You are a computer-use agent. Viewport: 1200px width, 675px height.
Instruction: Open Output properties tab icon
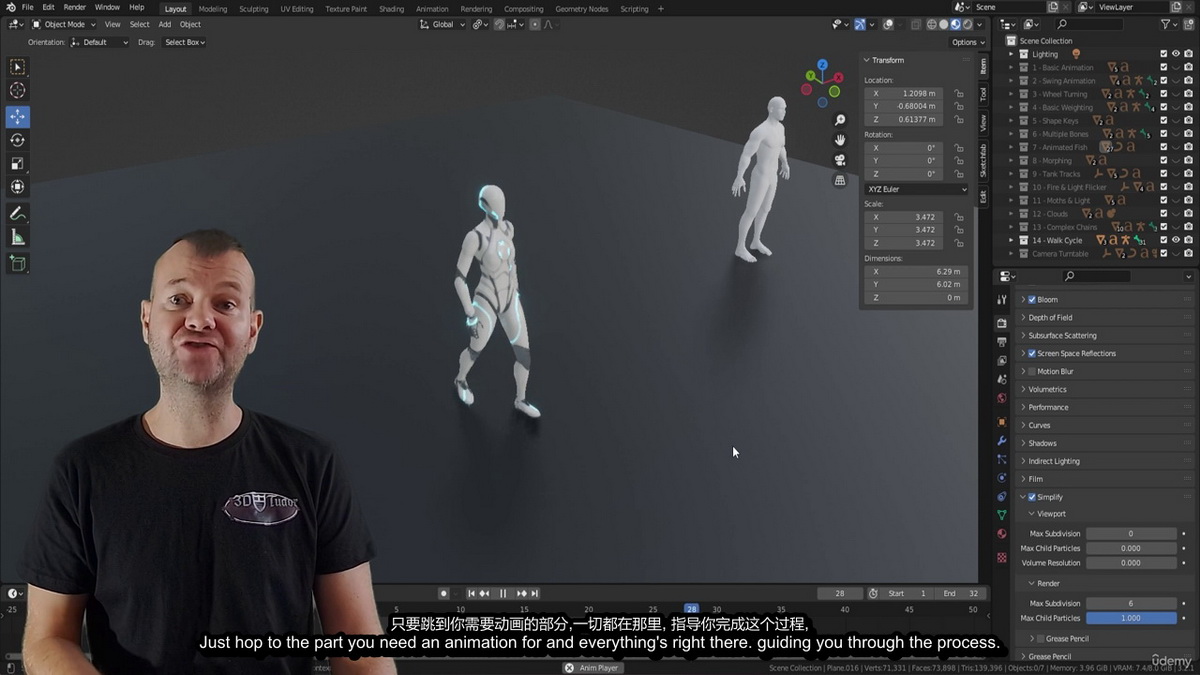click(x=1002, y=342)
